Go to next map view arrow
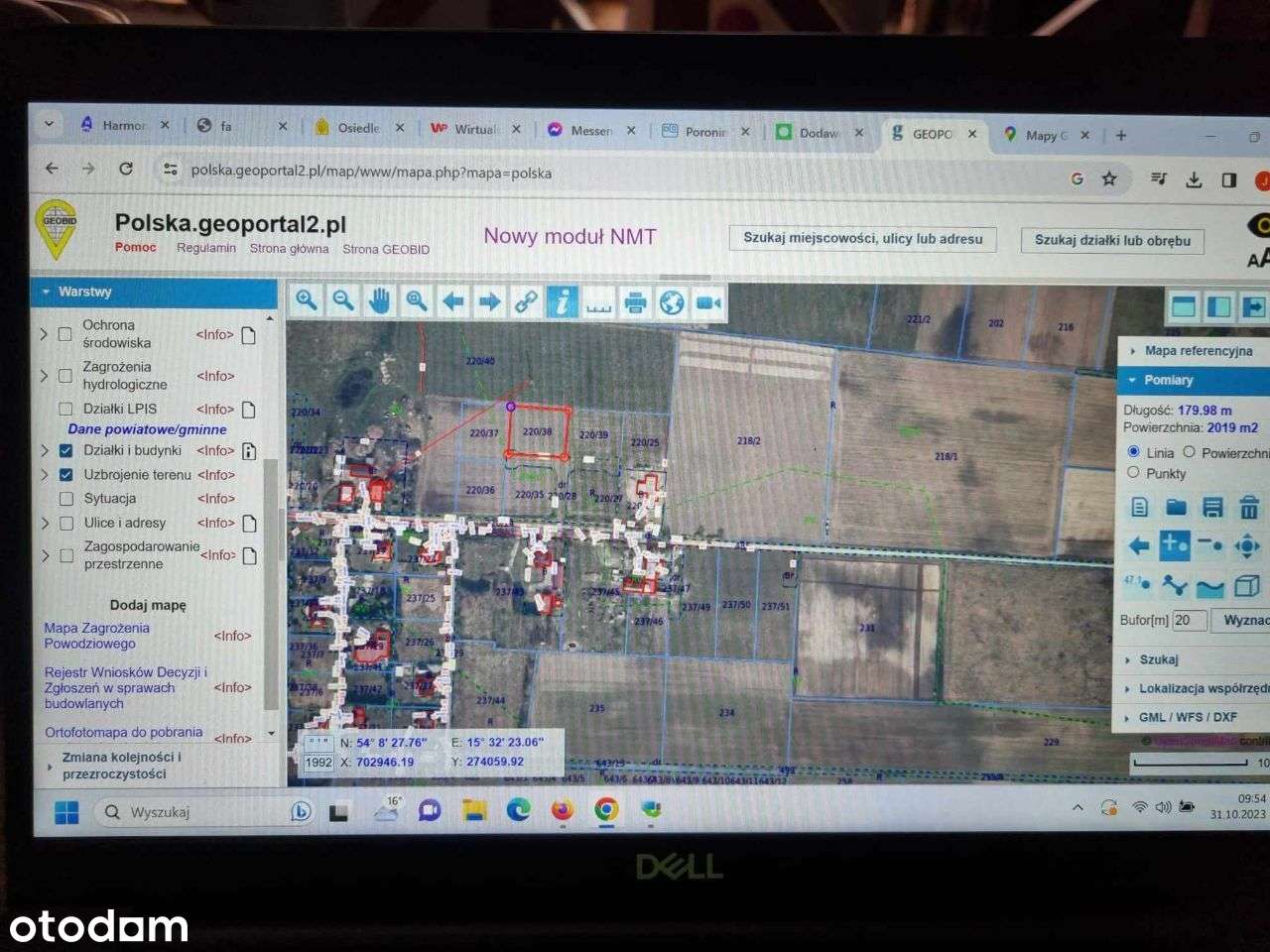This screenshot has width=1270, height=952. 489,300
